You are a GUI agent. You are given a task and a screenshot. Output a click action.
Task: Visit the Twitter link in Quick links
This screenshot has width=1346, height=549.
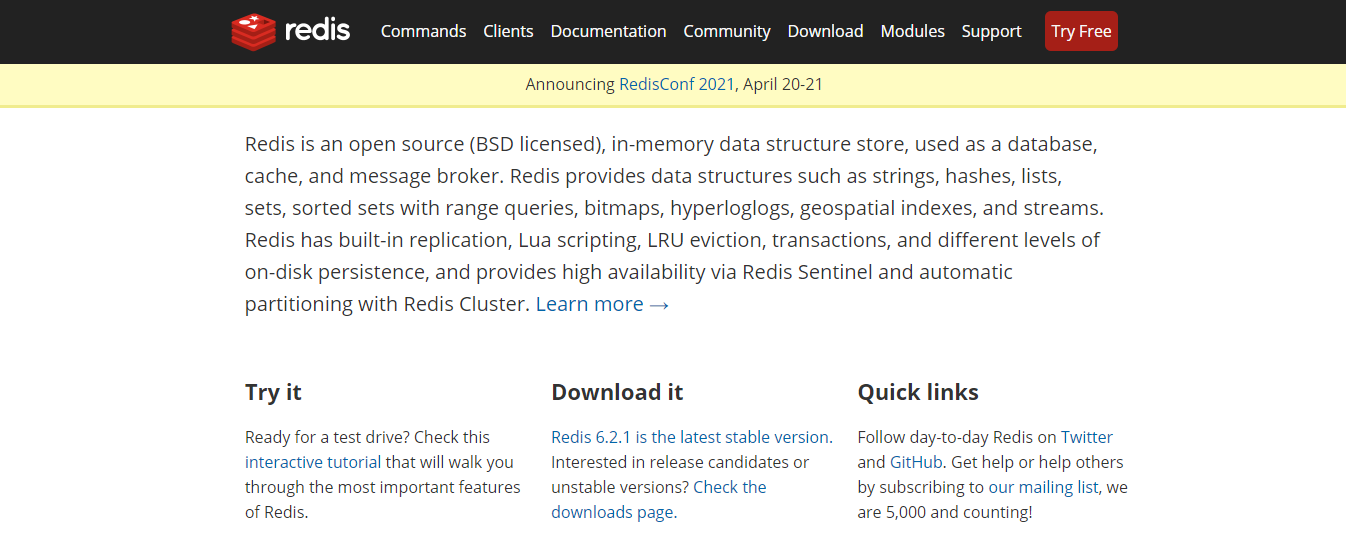pos(1087,437)
